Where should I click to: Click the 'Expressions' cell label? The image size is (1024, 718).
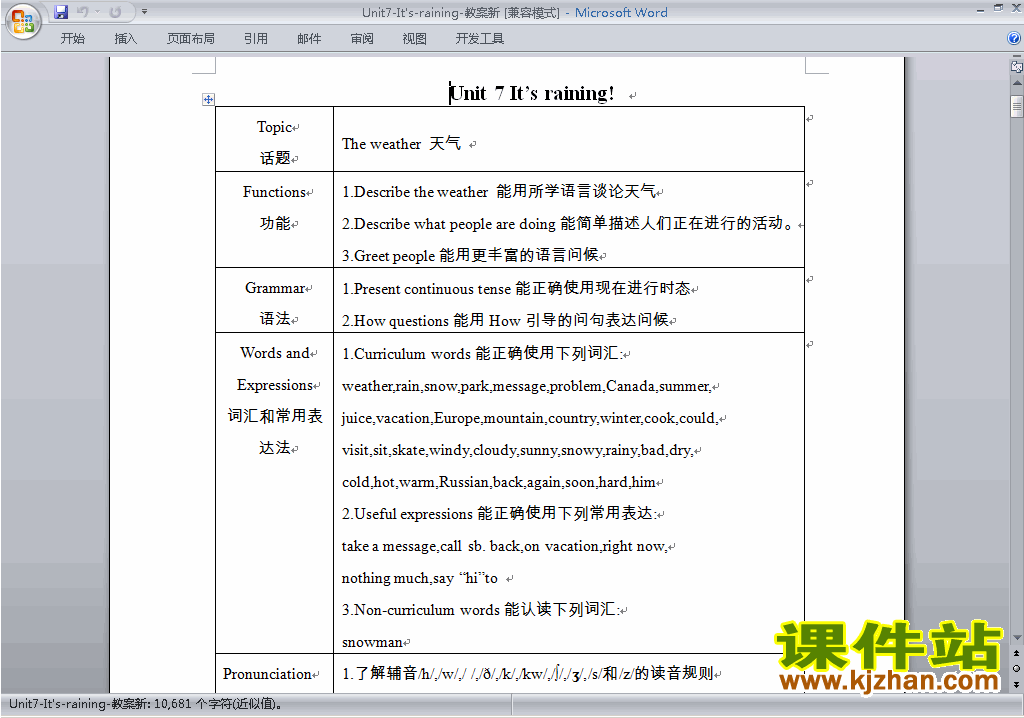click(x=275, y=385)
